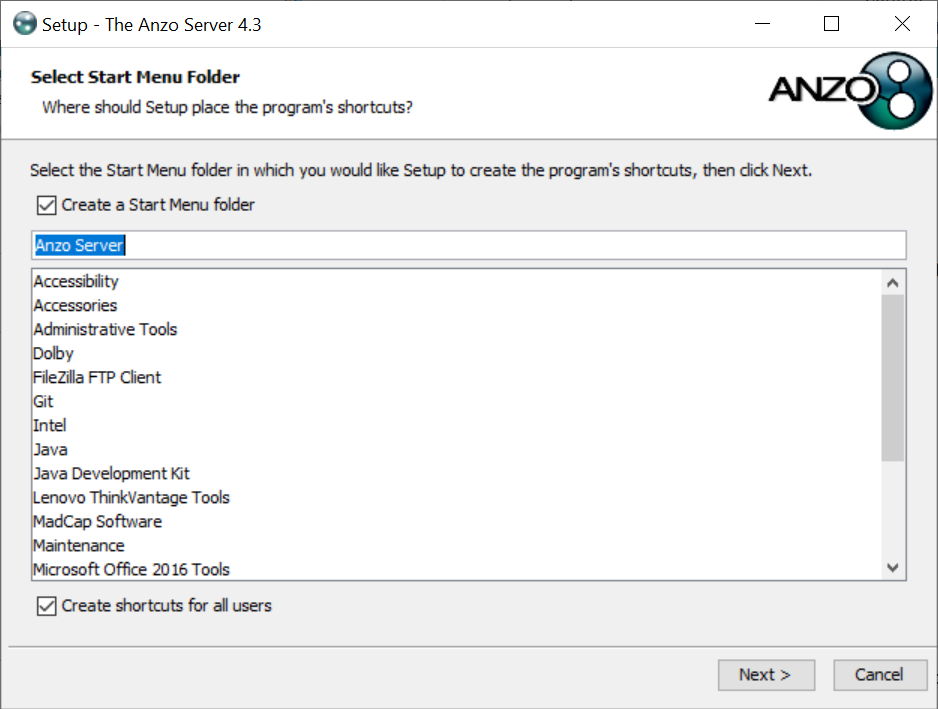Image resolution: width=938 pixels, height=709 pixels.
Task: Select the Dolby folder
Action: tap(53, 353)
